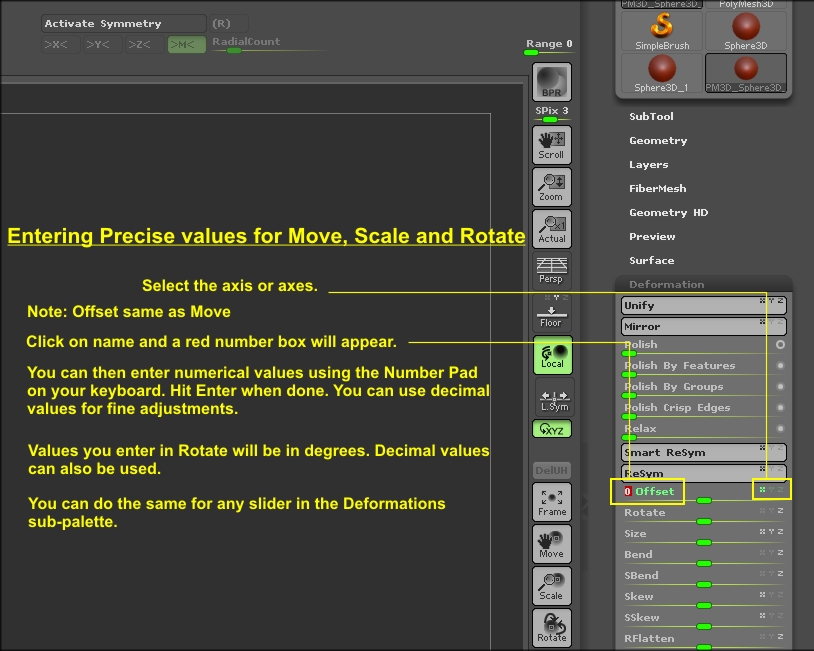Choose the Sphere3D tool thumbnail

(745, 31)
